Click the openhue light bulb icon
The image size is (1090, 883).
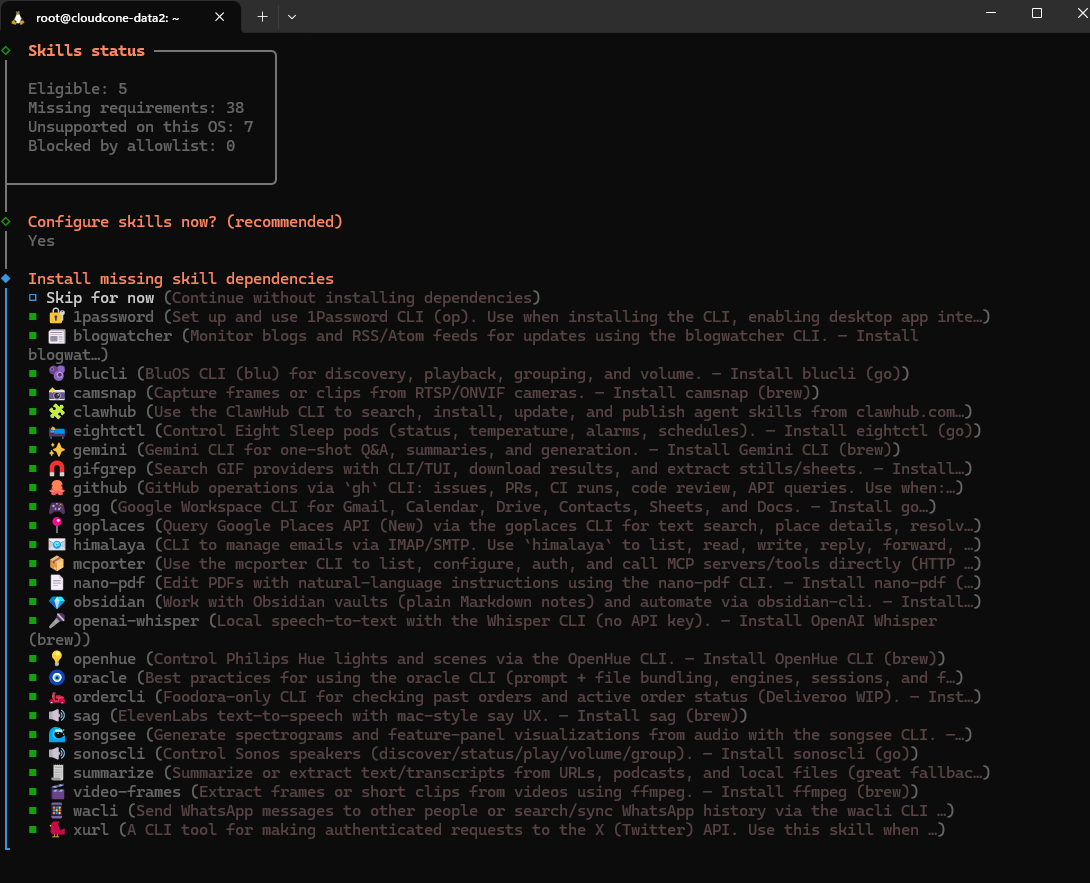tap(57, 659)
